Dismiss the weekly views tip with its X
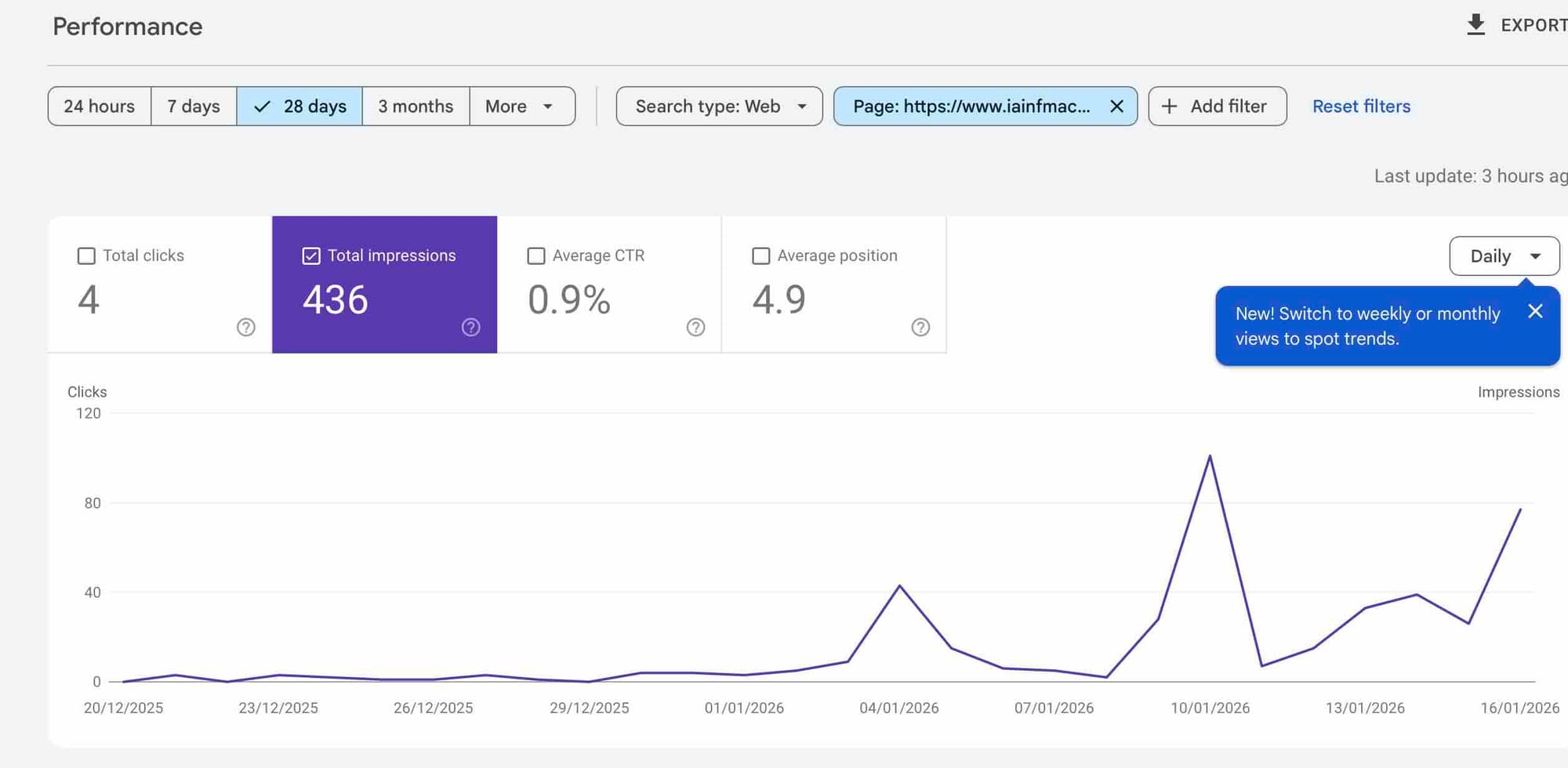The image size is (1568, 768). (1536, 311)
